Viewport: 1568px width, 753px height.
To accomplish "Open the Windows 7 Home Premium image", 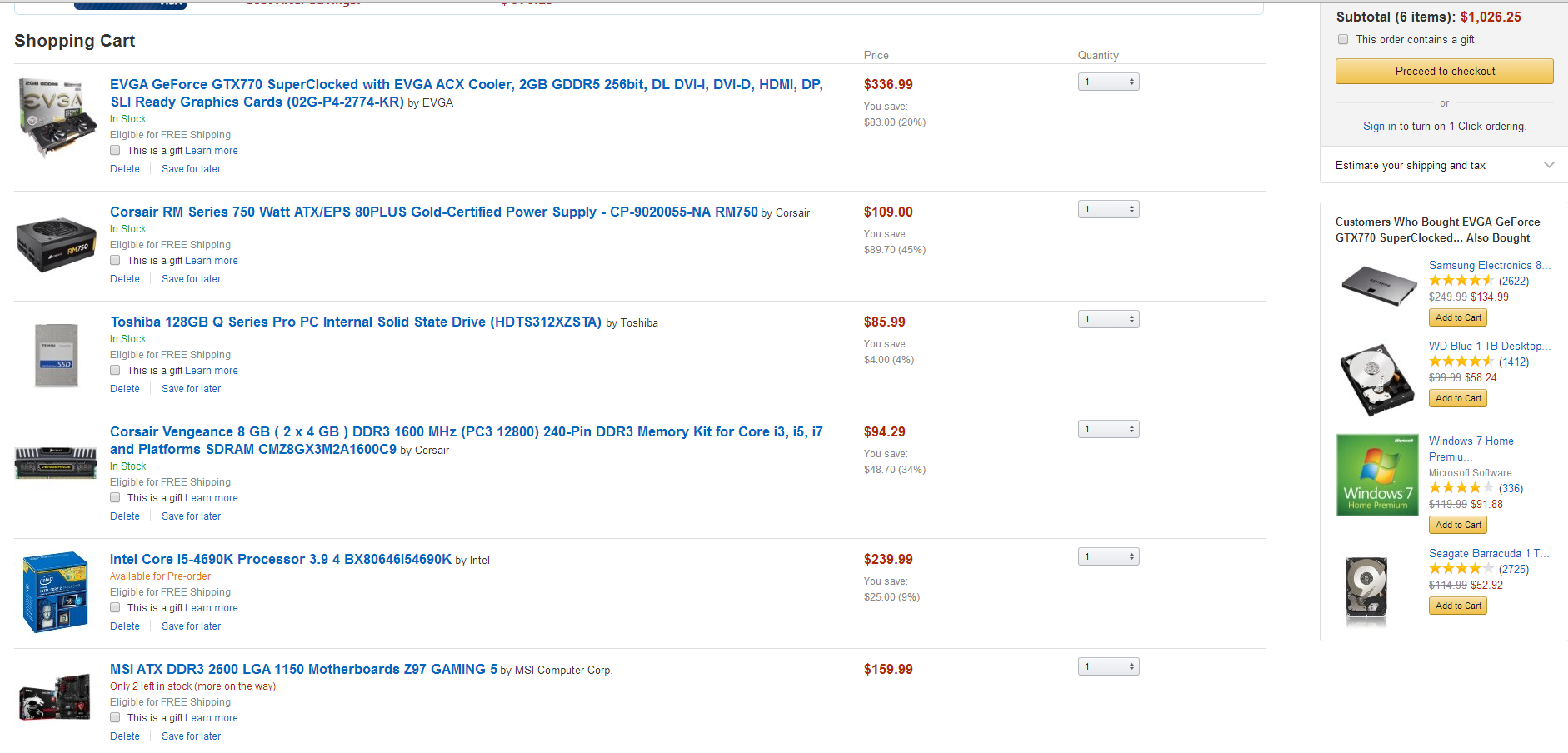I will point(1377,475).
